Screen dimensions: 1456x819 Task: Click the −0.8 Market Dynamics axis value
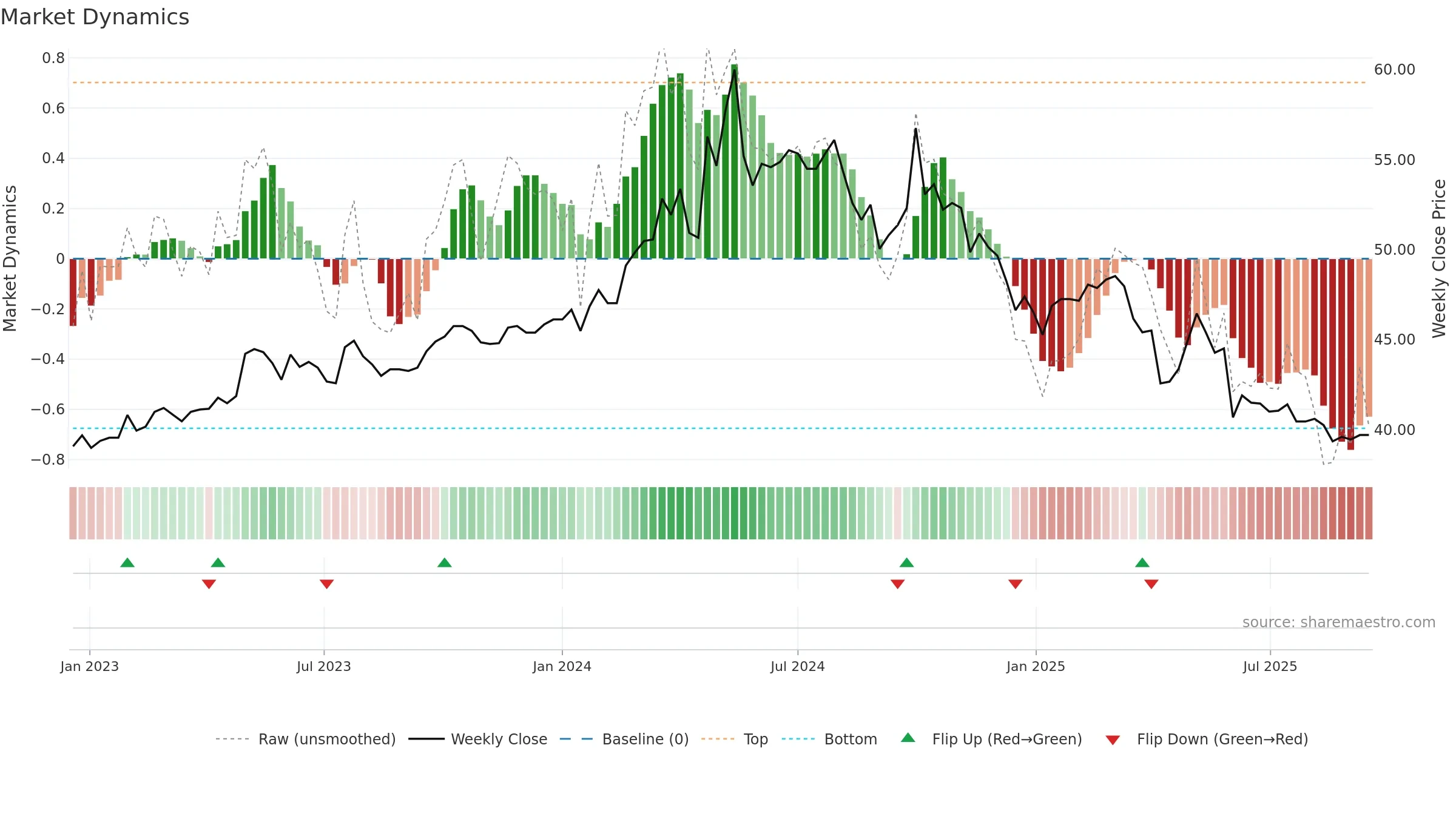coord(48,460)
